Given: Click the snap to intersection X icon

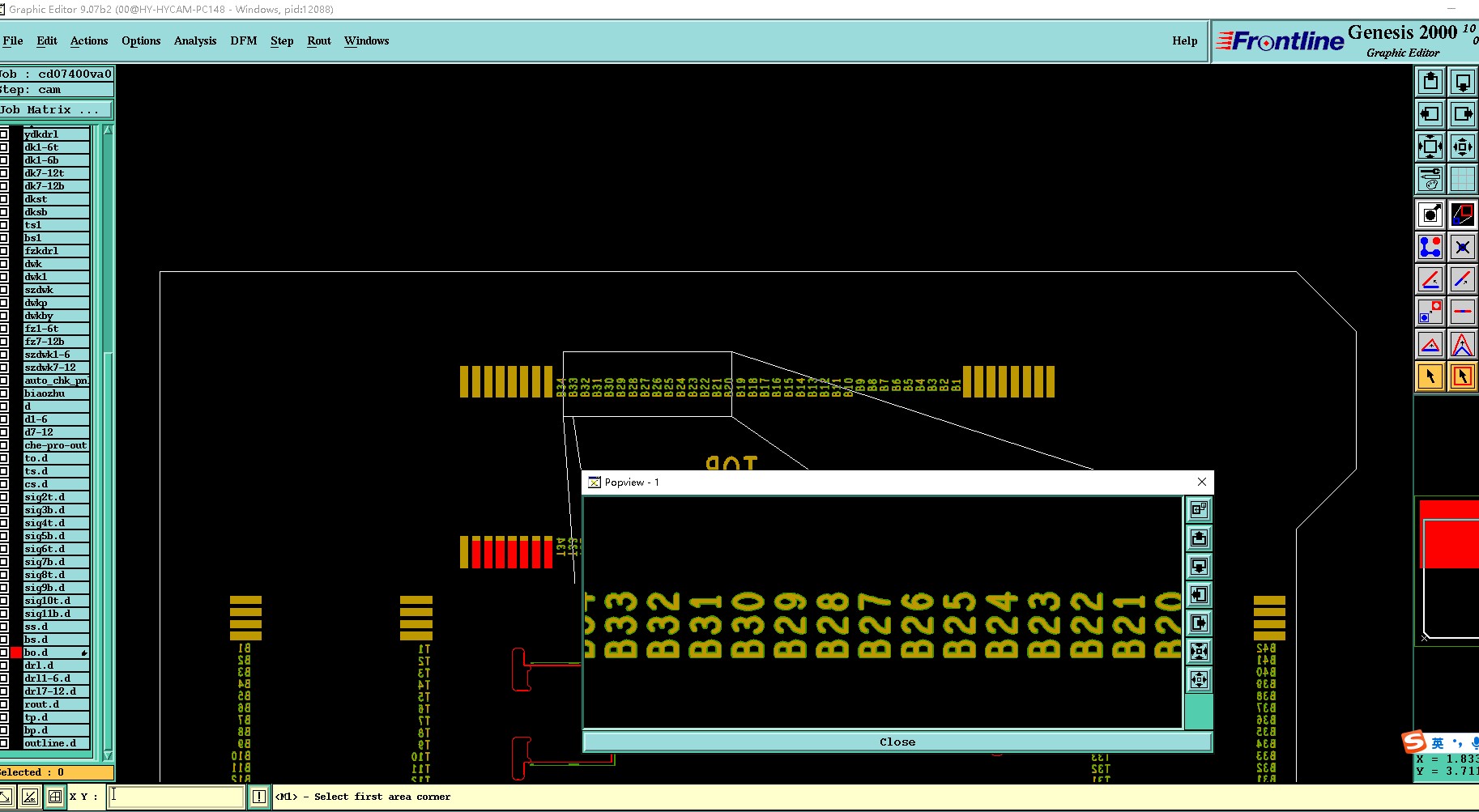Looking at the screenshot, I should (1462, 247).
